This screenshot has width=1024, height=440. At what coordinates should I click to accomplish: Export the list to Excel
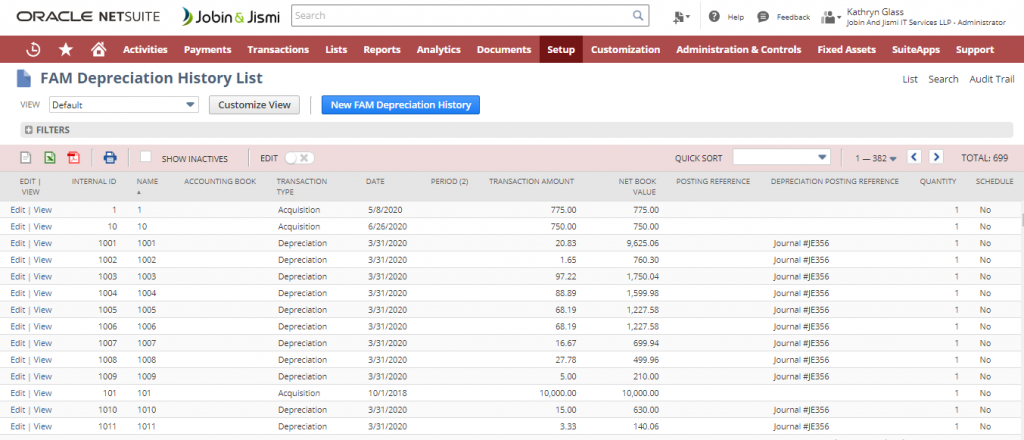[x=50, y=158]
